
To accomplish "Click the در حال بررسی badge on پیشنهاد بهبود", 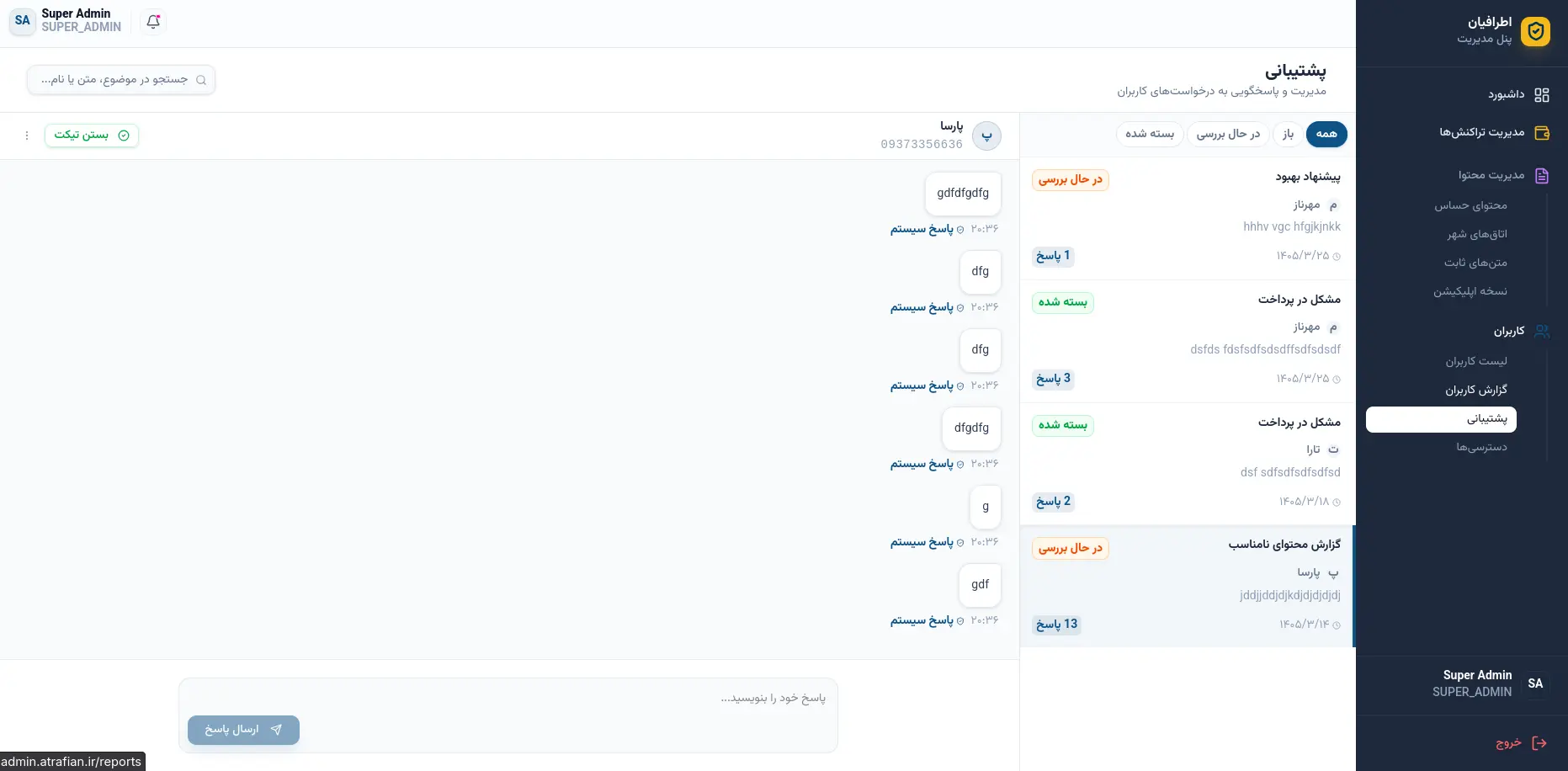I will point(1070,180).
